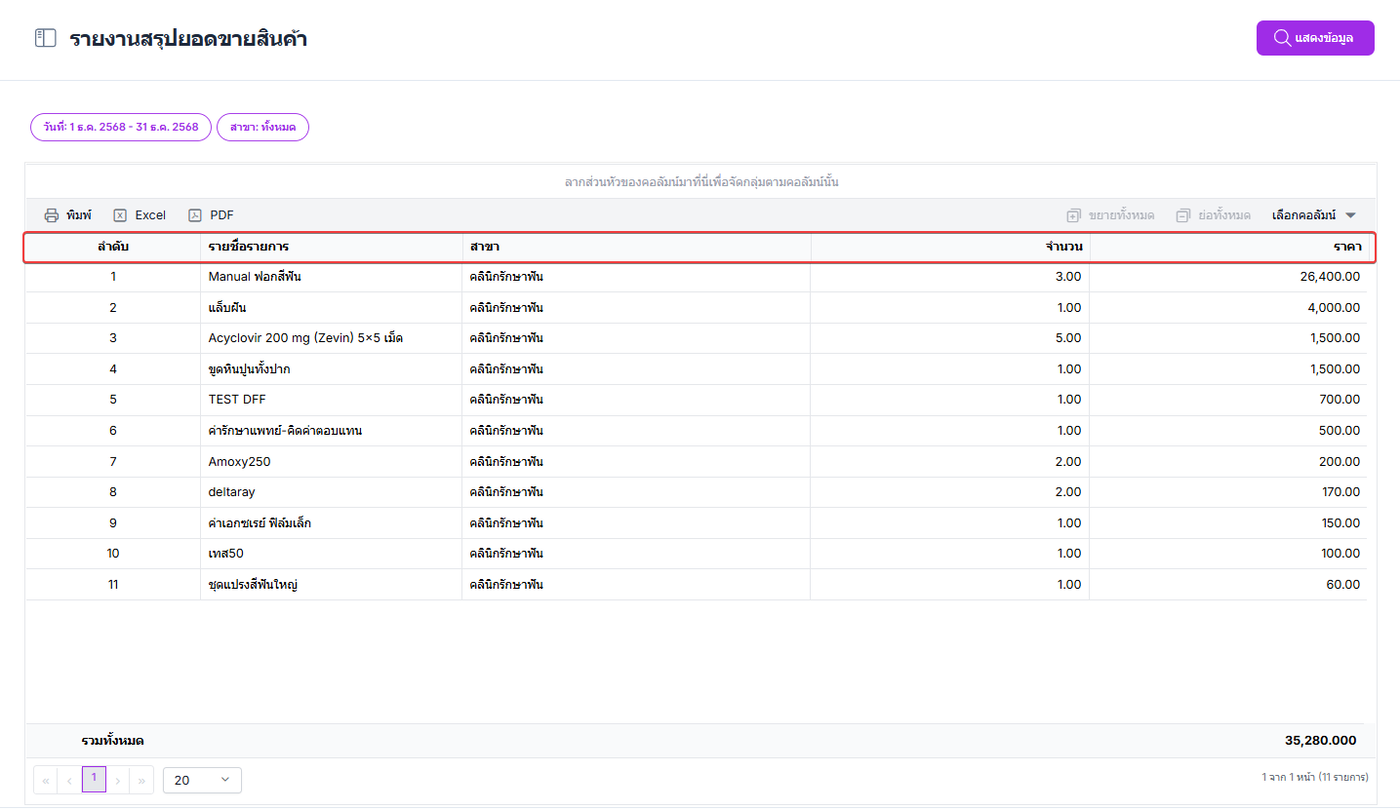Viewport: 1400px width, 810px height.
Task: Export the table to Excel
Action: 139,215
